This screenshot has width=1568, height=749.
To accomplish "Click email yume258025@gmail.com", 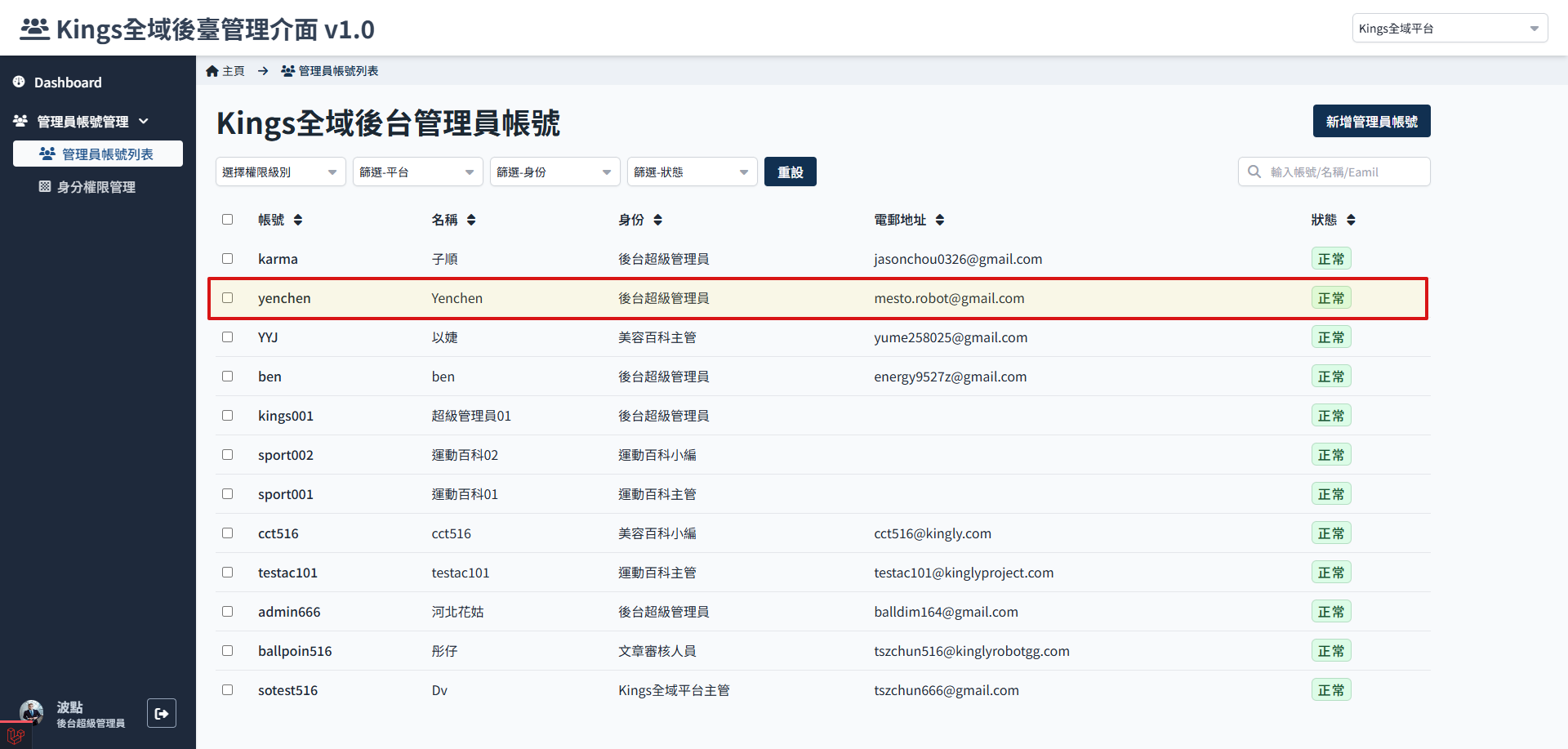I will (951, 337).
